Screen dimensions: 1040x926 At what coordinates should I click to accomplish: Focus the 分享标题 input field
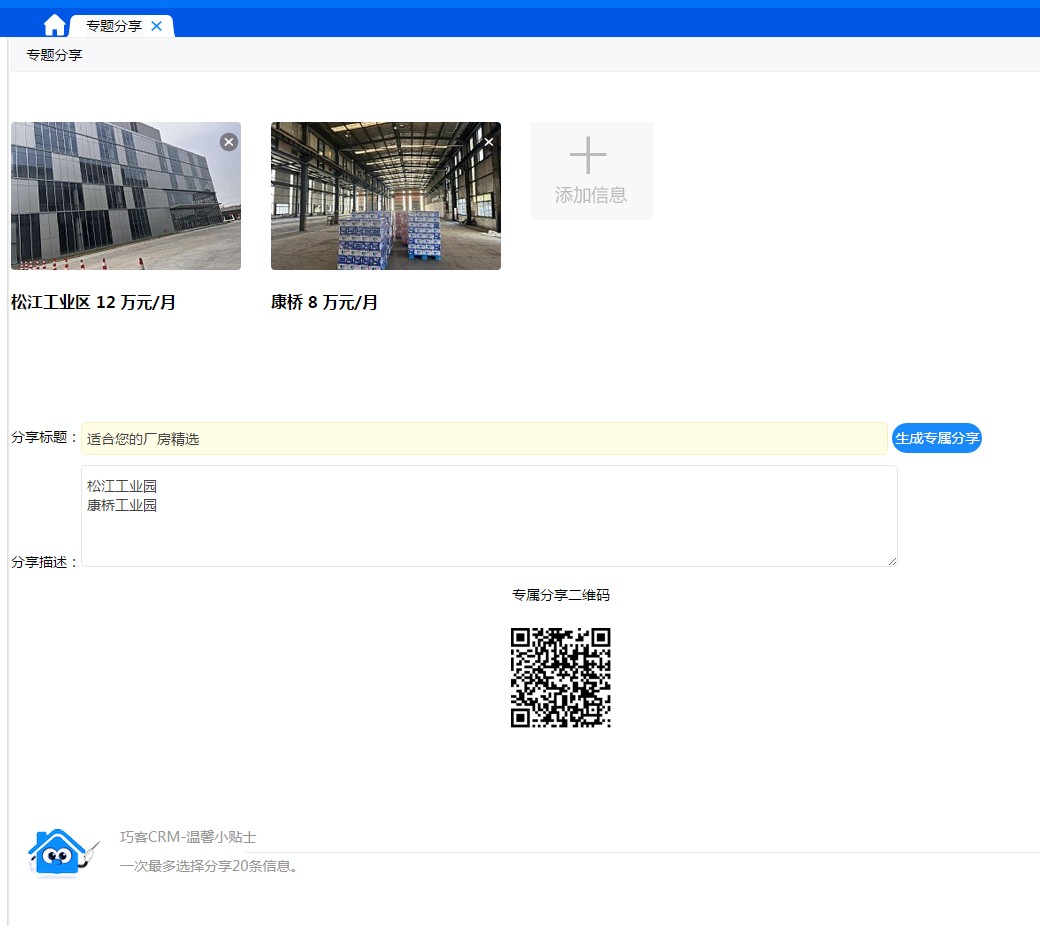(x=484, y=438)
